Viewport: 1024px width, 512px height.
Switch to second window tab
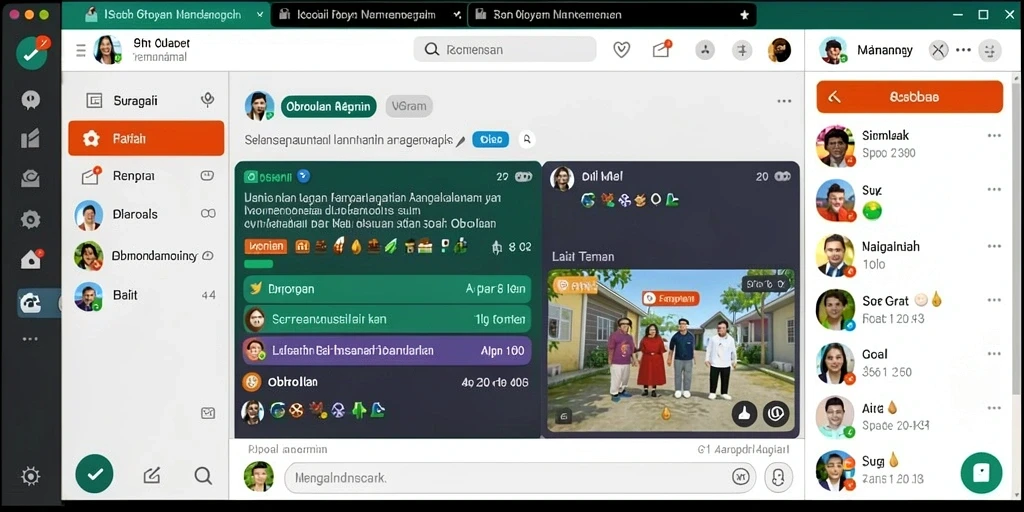click(x=369, y=15)
